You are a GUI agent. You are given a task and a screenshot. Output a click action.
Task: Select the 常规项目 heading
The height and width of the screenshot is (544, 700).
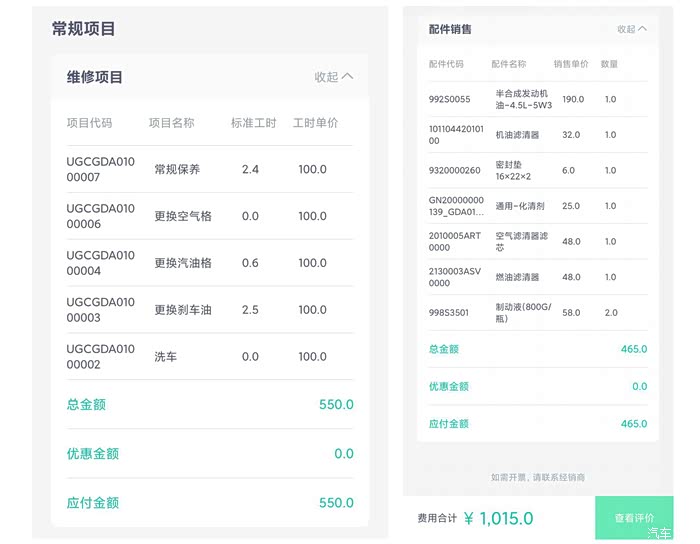click(84, 29)
